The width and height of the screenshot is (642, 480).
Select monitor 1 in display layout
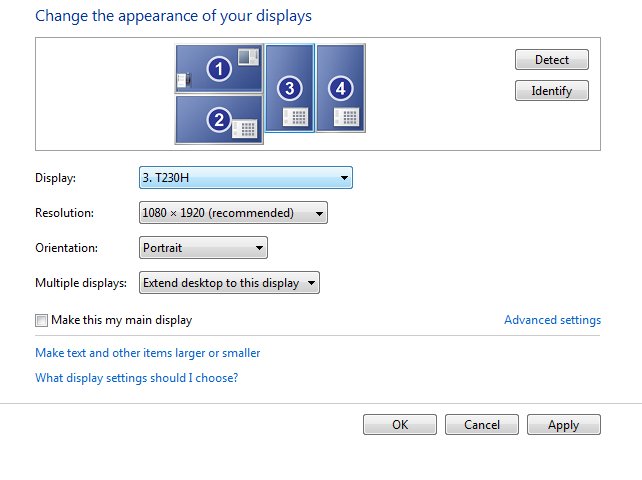click(219, 68)
